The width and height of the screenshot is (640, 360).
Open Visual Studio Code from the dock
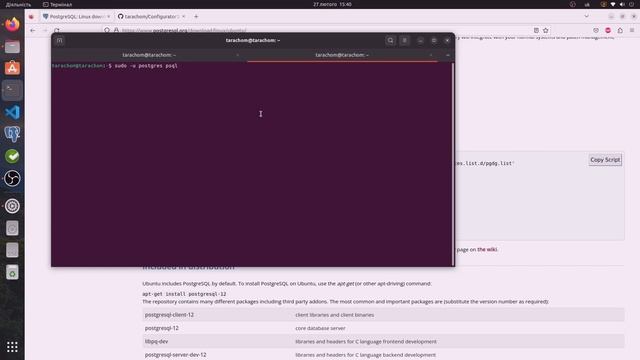[12, 112]
